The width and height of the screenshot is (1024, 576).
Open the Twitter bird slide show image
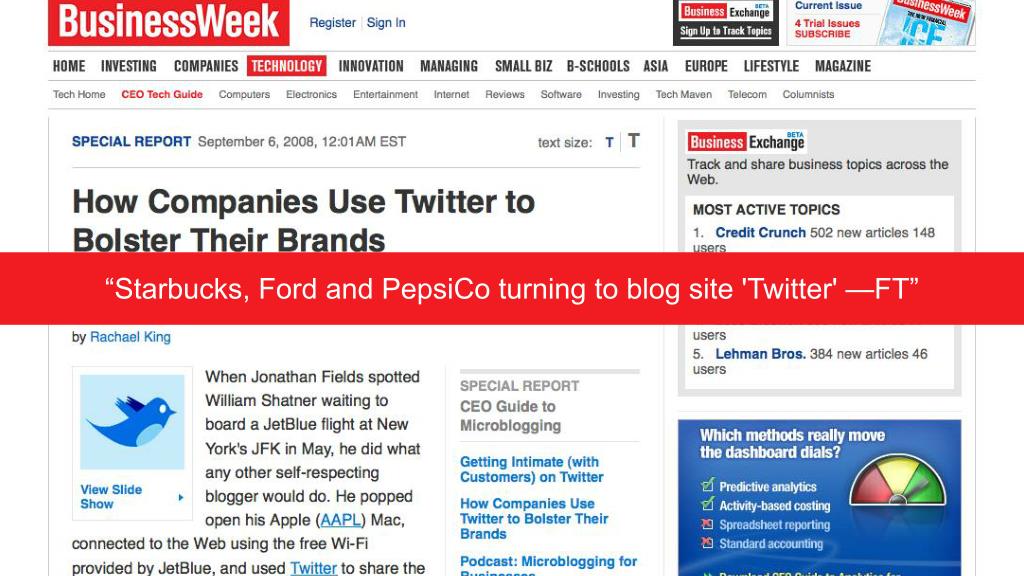click(x=132, y=422)
